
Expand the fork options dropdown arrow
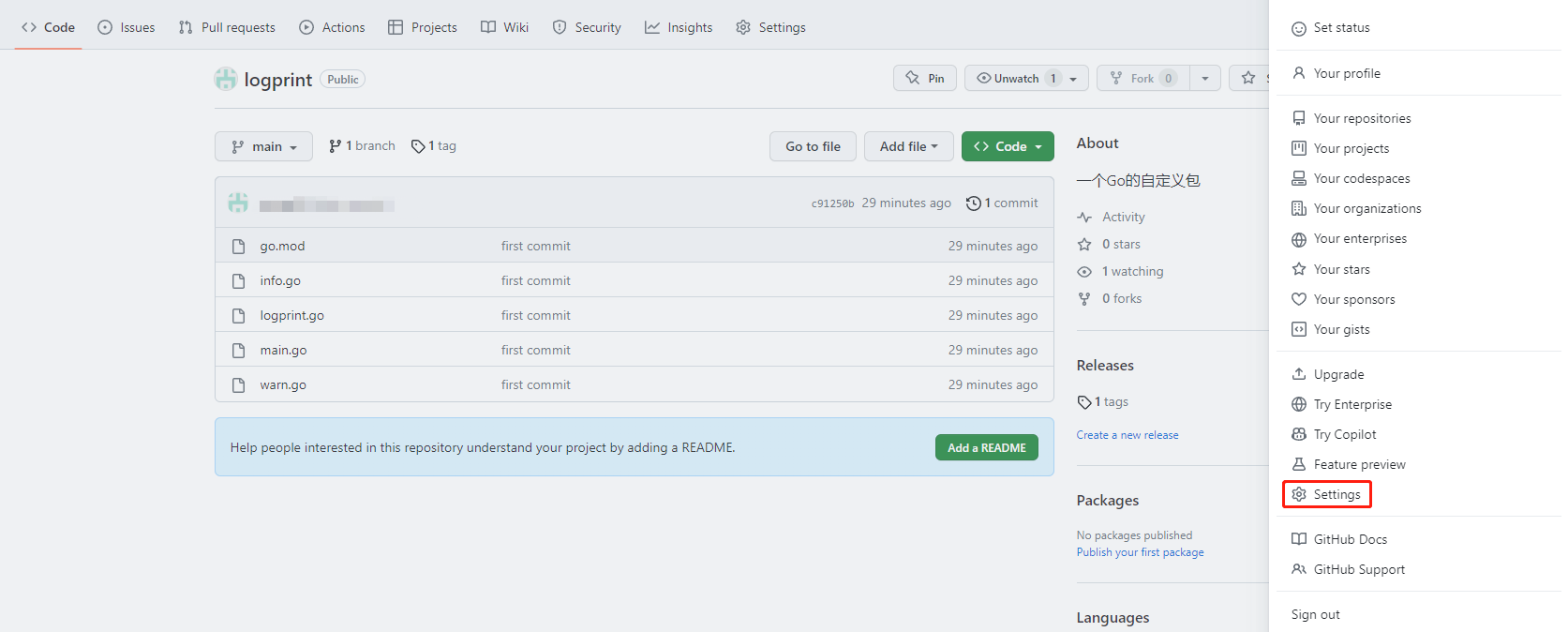tap(1205, 78)
